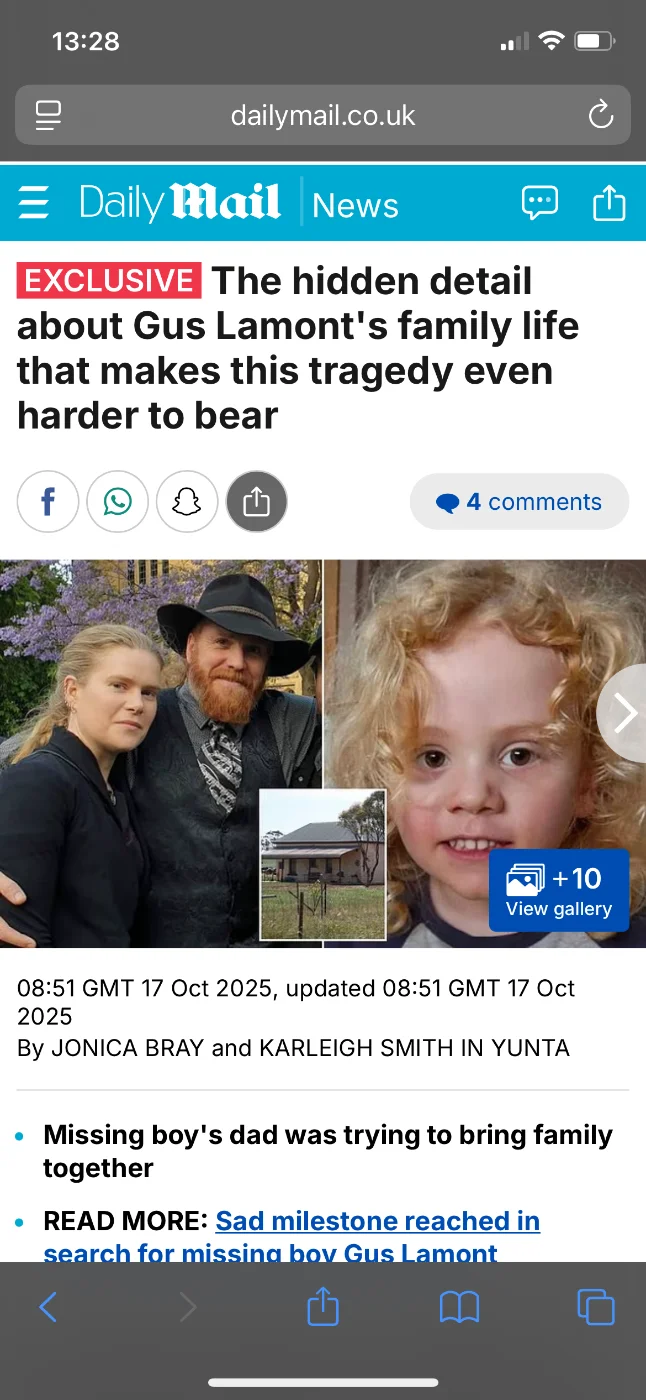The image size is (646, 1400).
Task: Show all Safari tabs
Action: coord(596,1306)
